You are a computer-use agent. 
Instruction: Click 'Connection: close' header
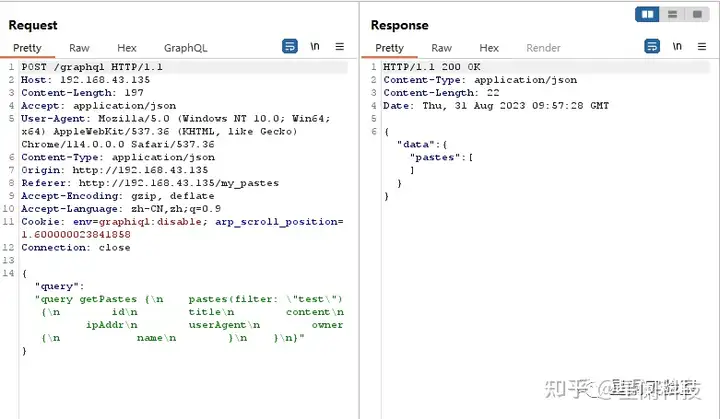76,247
